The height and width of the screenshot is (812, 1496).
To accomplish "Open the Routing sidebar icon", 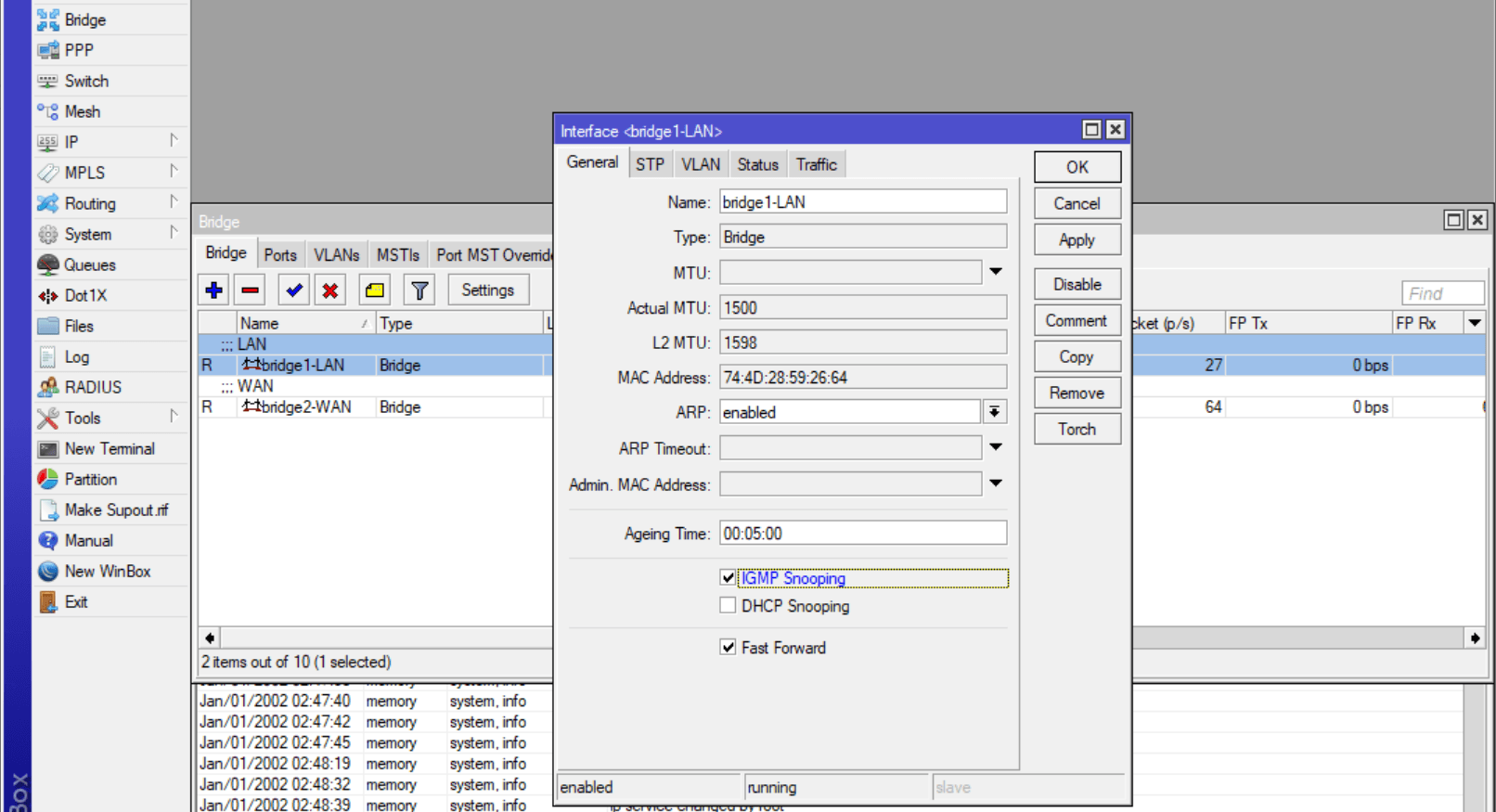I will [48, 203].
